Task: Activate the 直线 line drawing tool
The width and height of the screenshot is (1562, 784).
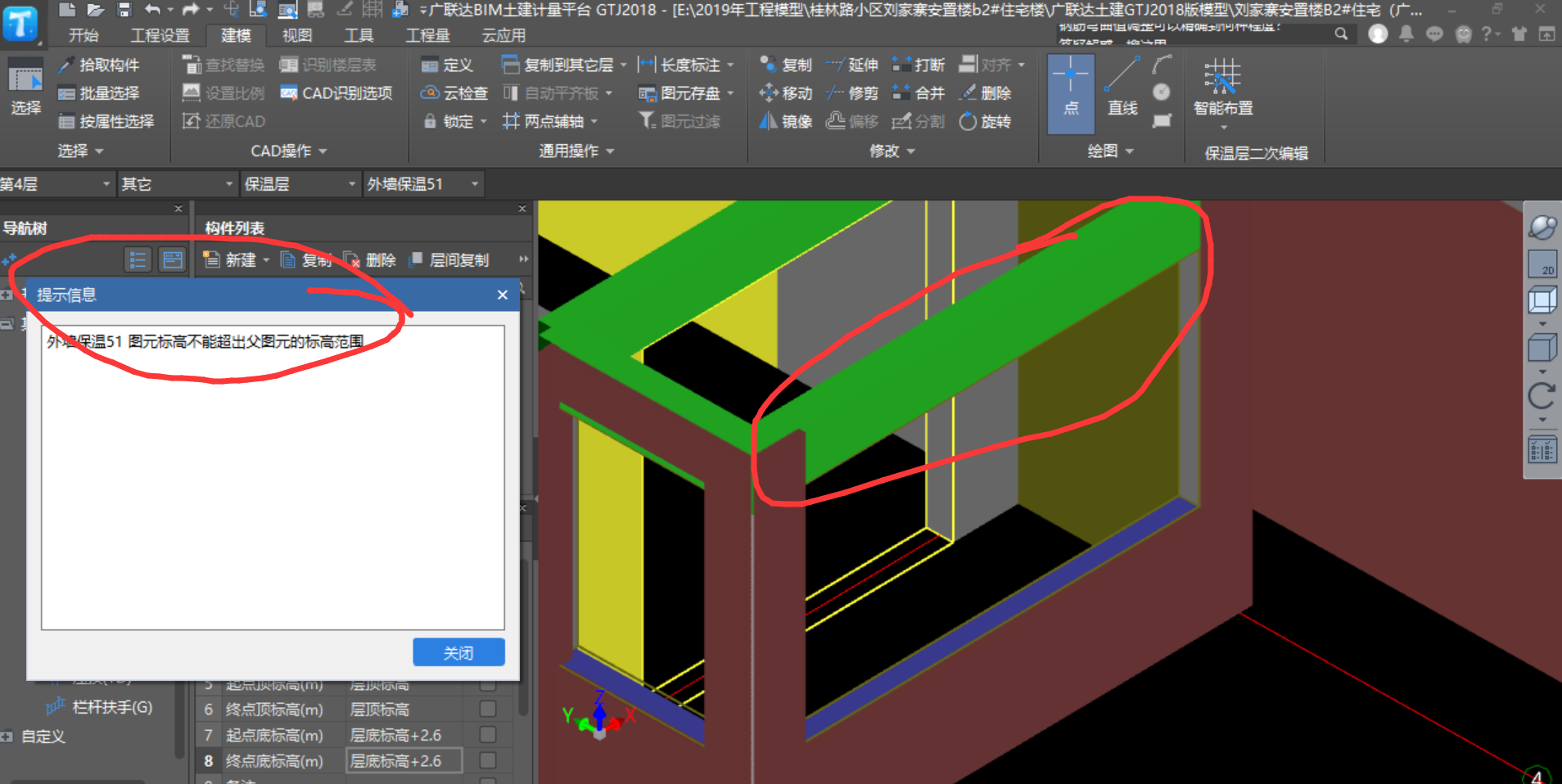Action: point(1122,87)
